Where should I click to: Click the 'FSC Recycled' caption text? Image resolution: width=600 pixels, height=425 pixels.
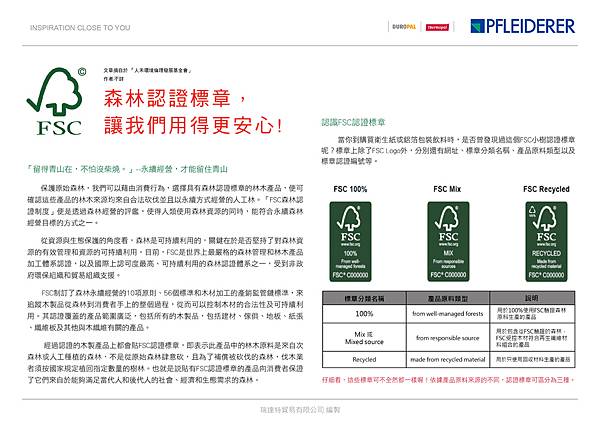coord(546,189)
